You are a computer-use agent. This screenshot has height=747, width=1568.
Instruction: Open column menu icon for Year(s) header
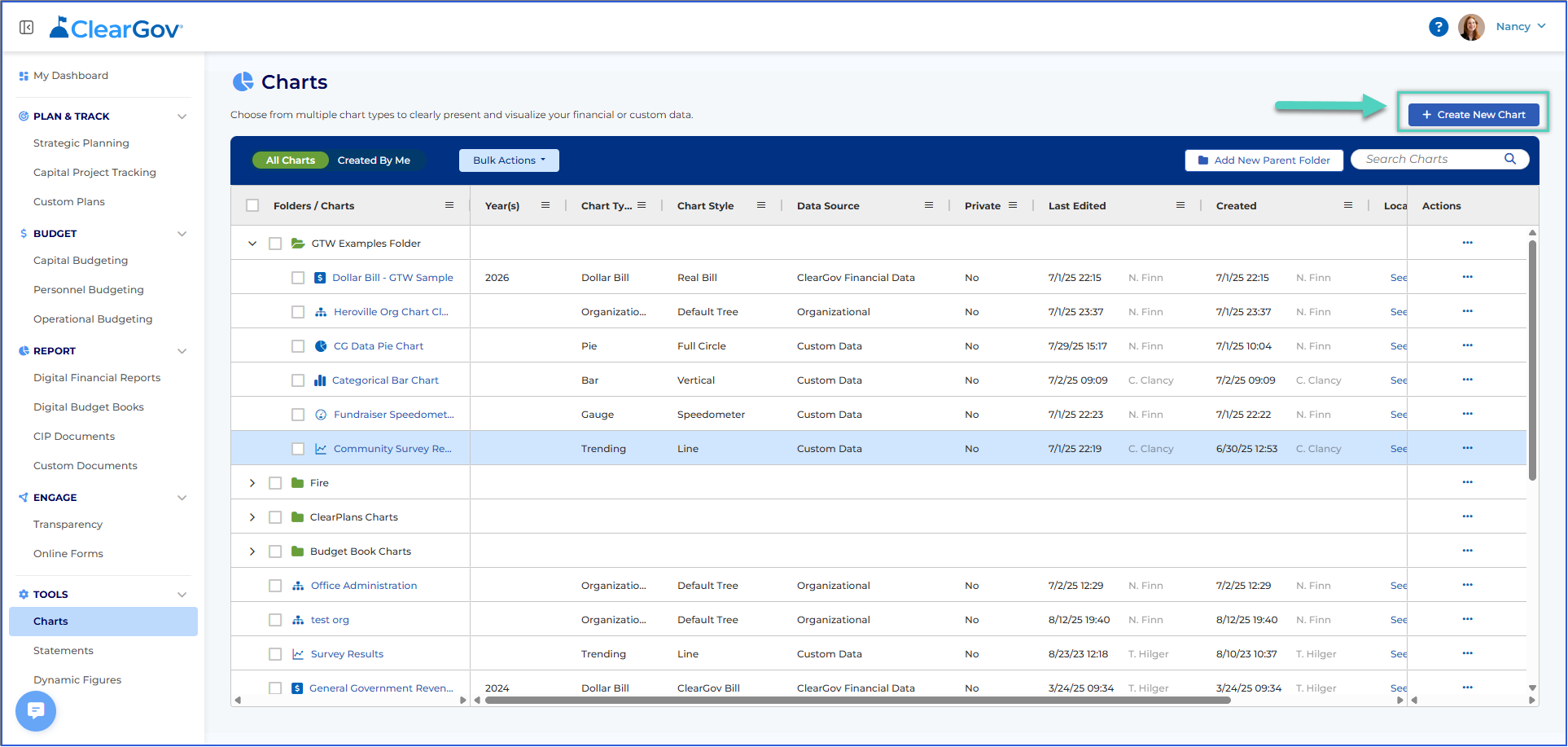point(545,205)
